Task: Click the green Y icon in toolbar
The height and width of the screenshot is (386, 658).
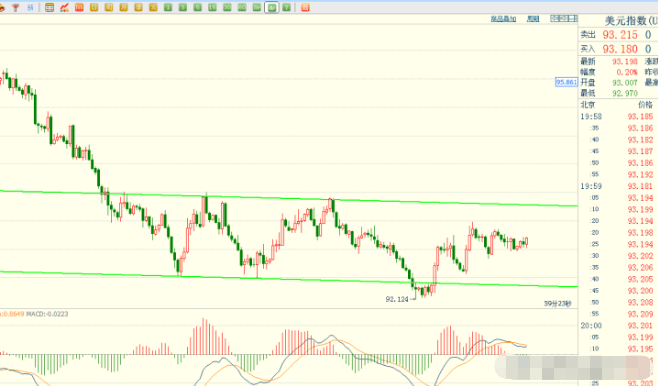Action: pos(287,7)
